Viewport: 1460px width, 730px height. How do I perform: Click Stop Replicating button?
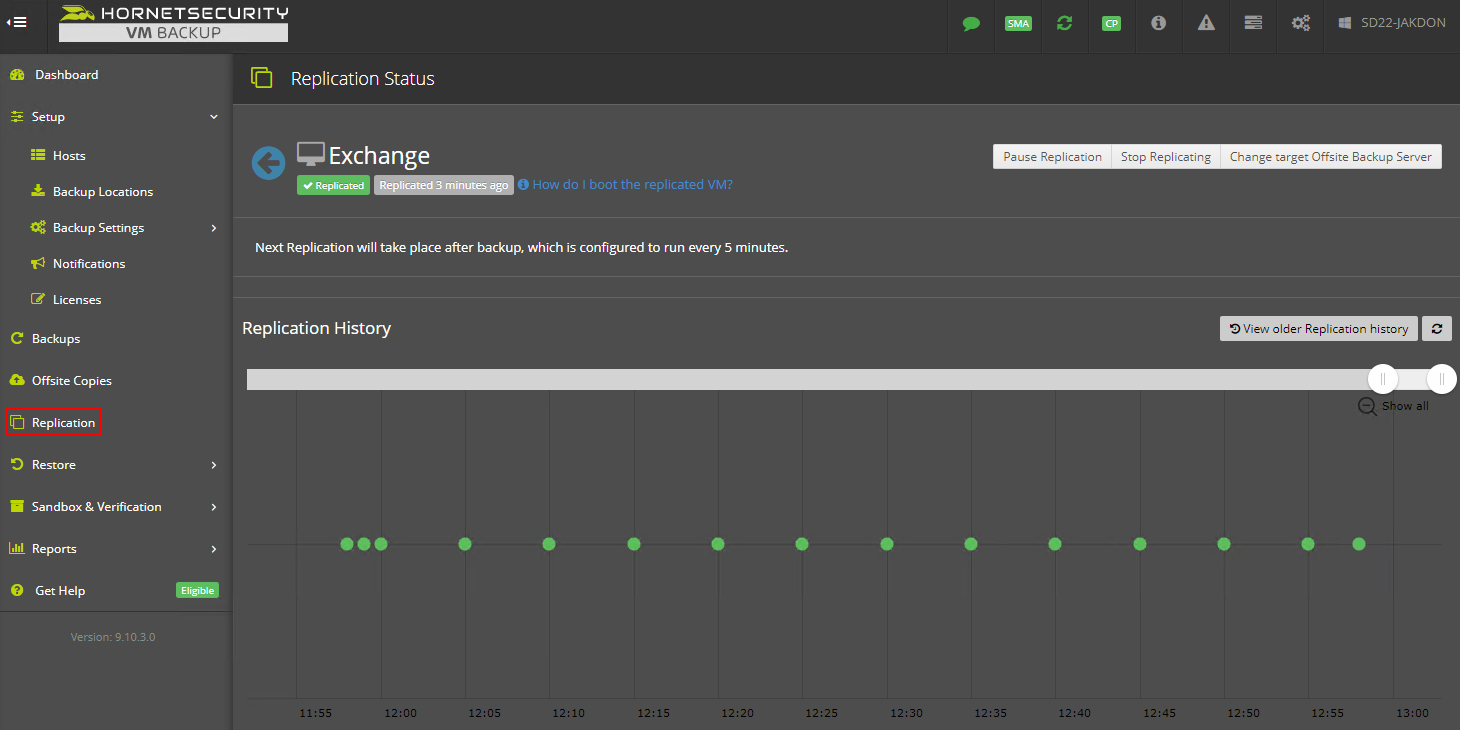click(x=1166, y=157)
